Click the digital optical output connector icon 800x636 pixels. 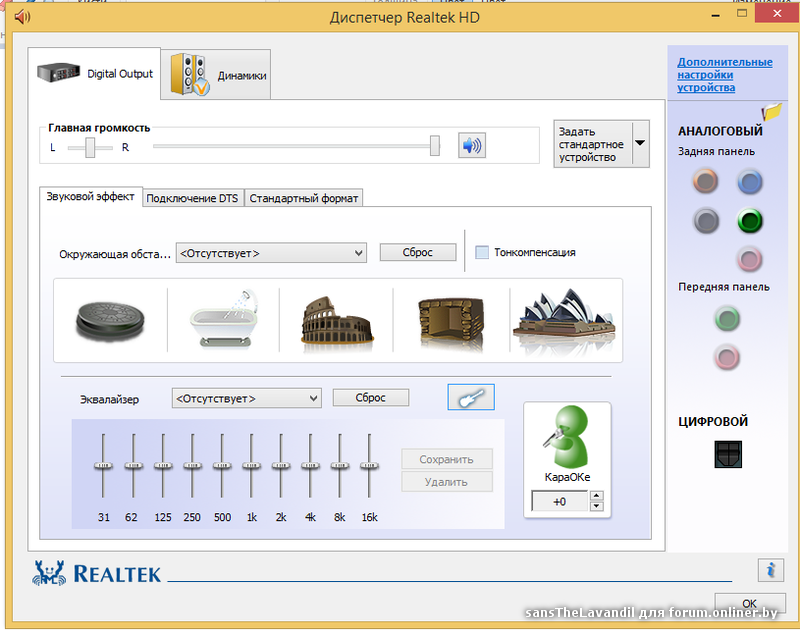tap(728, 454)
